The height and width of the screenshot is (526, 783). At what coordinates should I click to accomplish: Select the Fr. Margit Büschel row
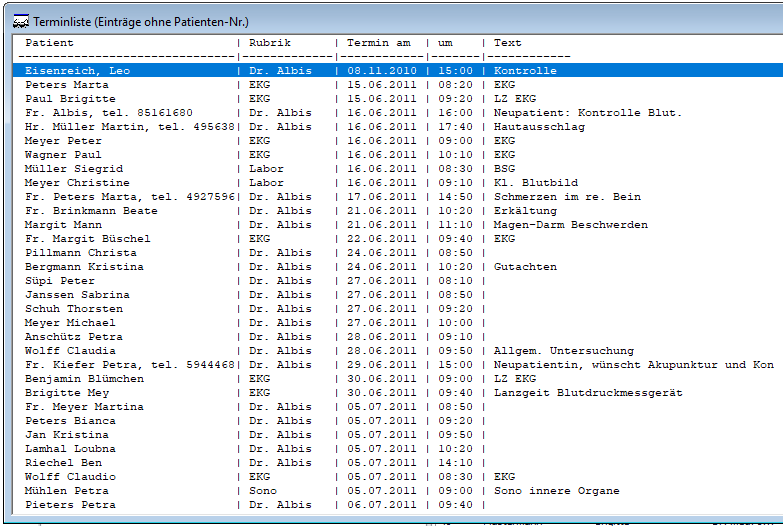[397, 238]
